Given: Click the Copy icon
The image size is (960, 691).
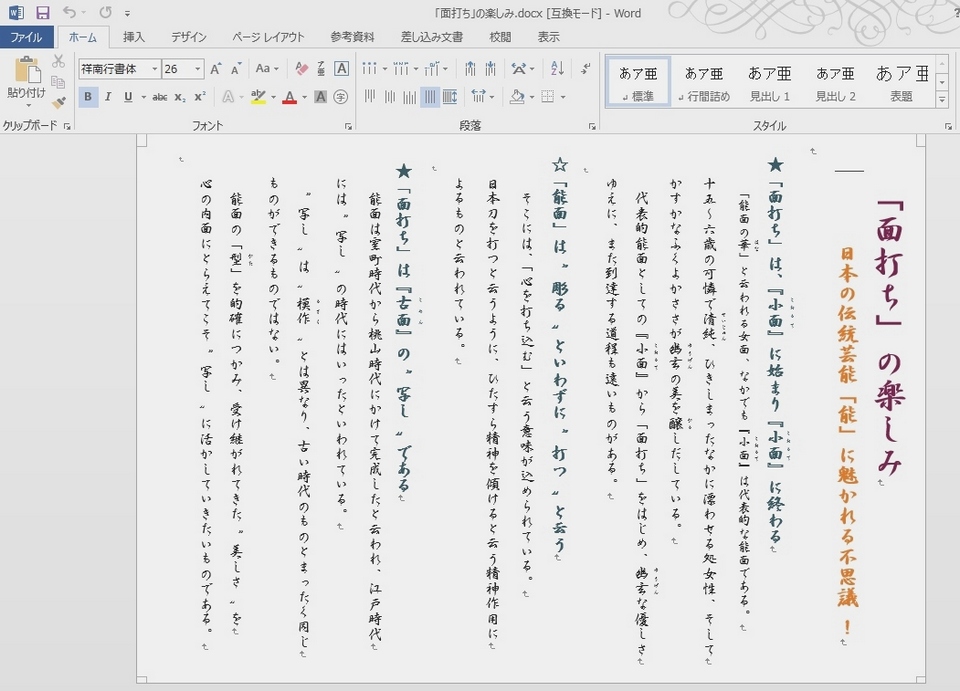Looking at the screenshot, I should (58, 82).
